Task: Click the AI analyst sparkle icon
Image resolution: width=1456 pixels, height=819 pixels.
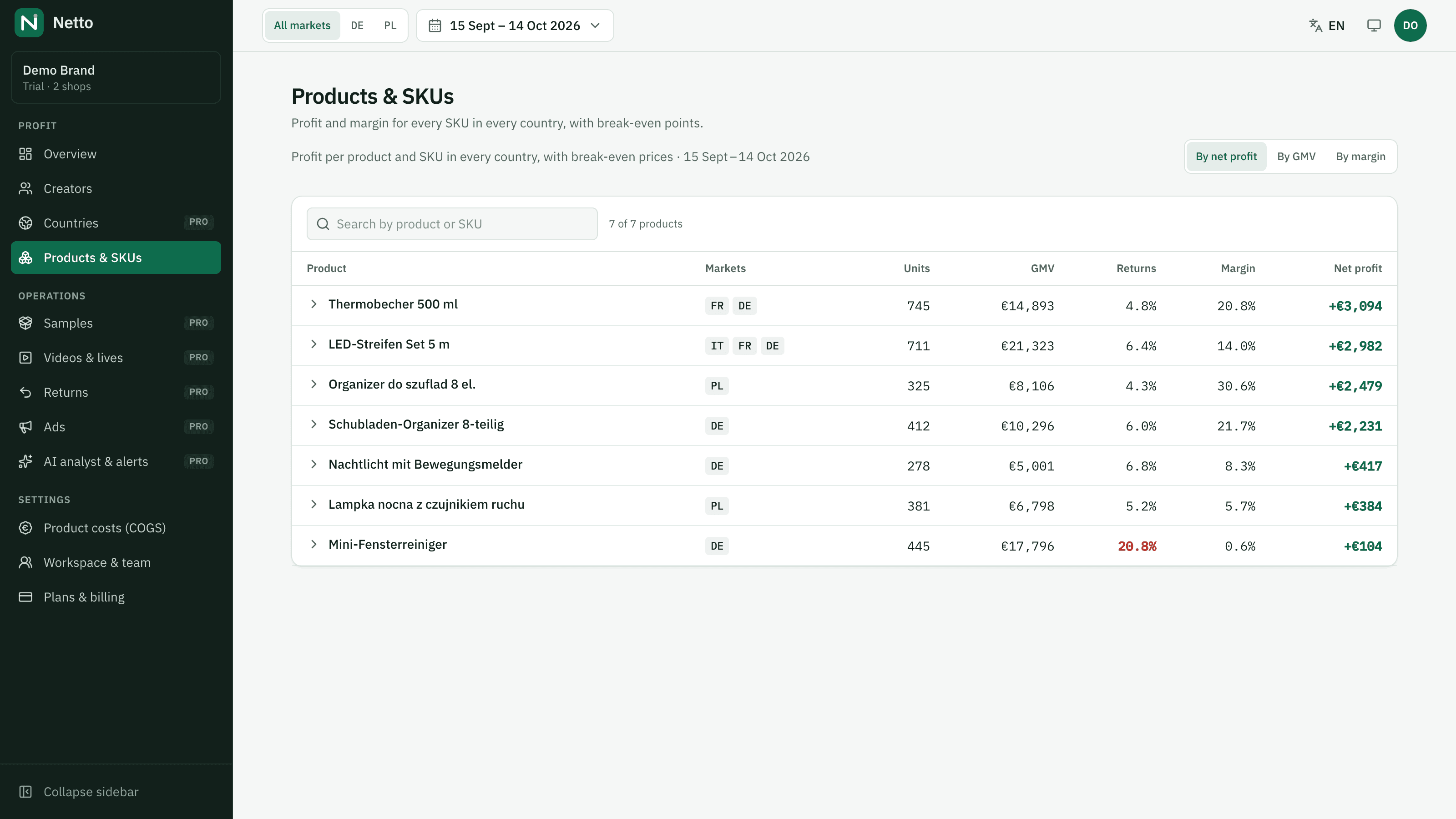Action: tap(25, 461)
